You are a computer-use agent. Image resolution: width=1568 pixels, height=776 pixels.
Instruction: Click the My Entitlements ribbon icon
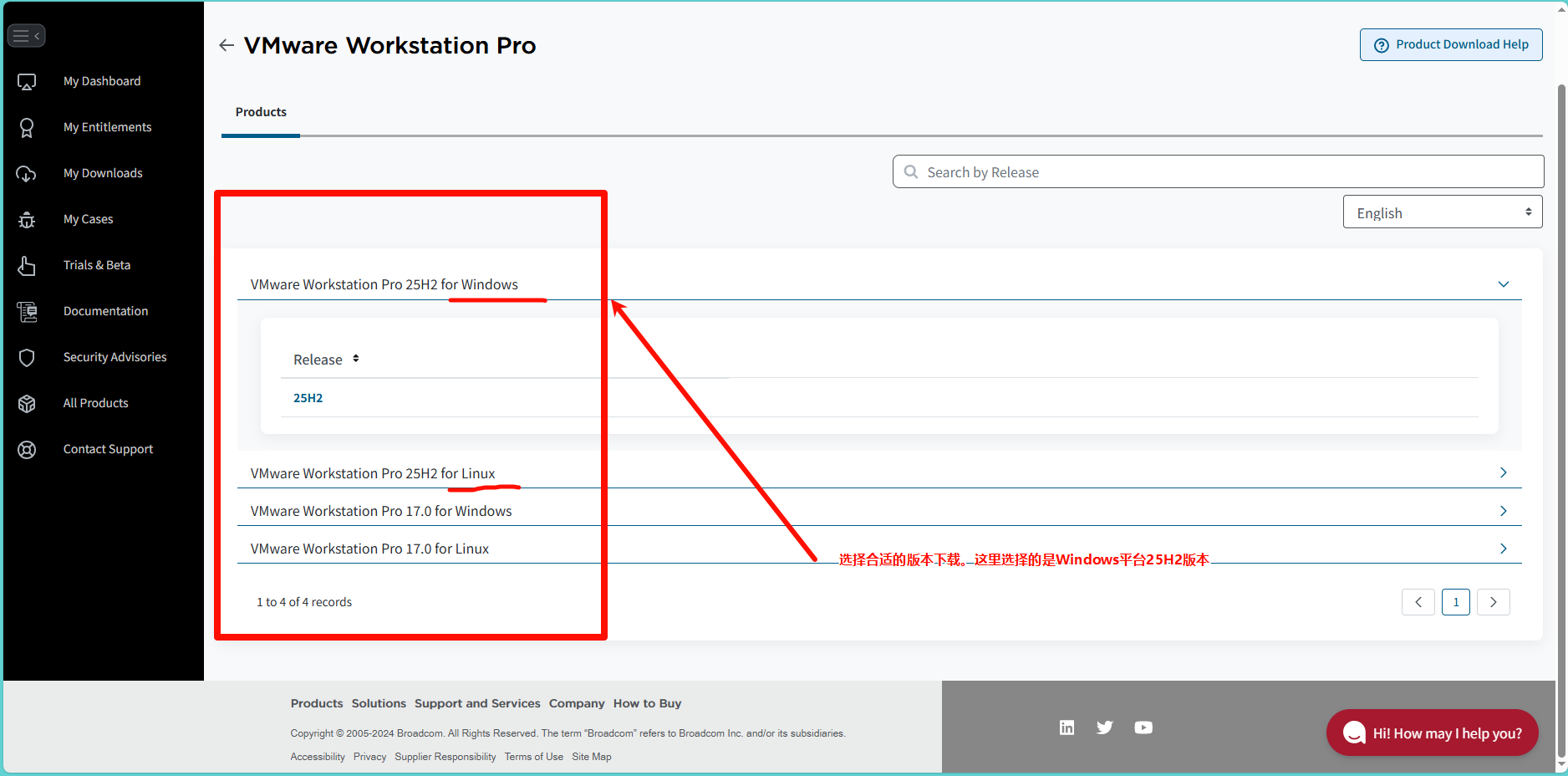pyautogui.click(x=27, y=127)
